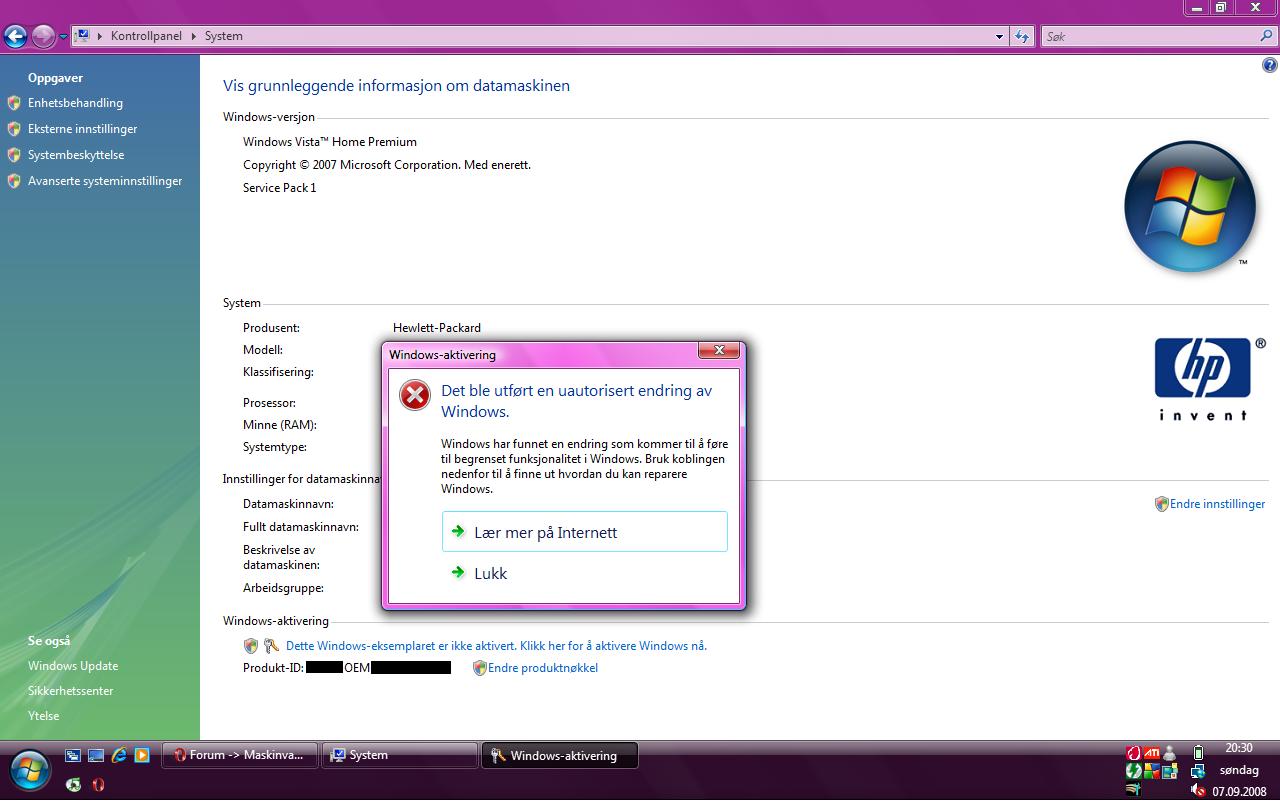The image size is (1280, 801).
Task: Click Show desktop quick launch icon
Action: tap(96, 756)
